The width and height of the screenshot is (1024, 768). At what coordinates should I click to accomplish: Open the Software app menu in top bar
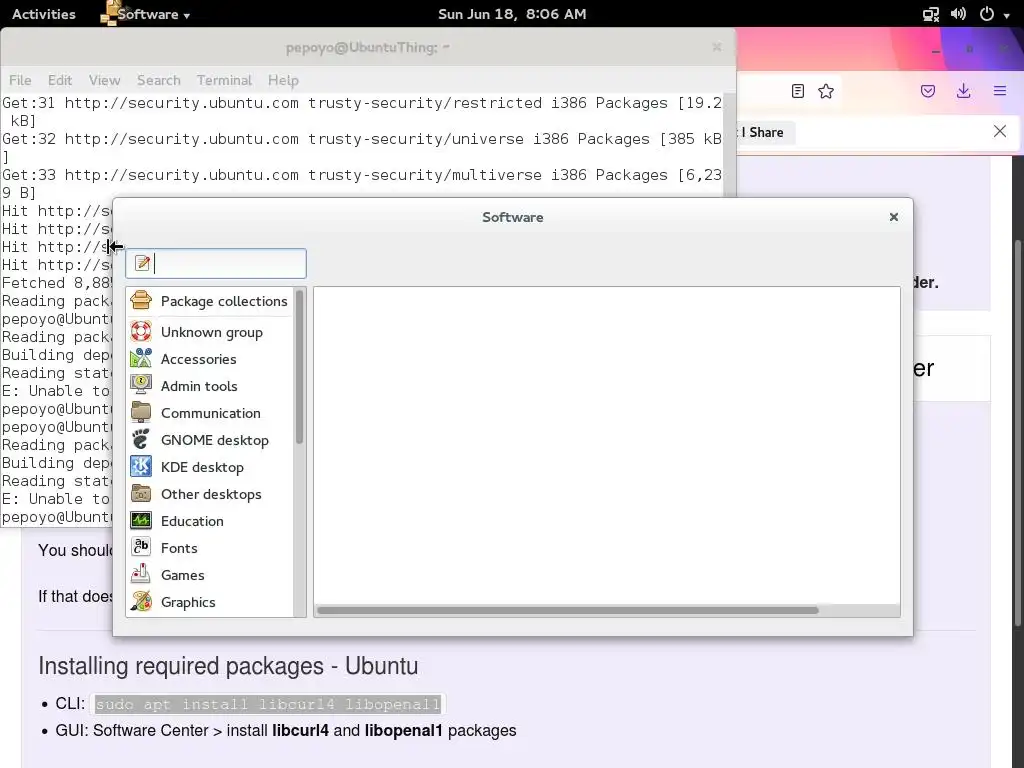146,14
